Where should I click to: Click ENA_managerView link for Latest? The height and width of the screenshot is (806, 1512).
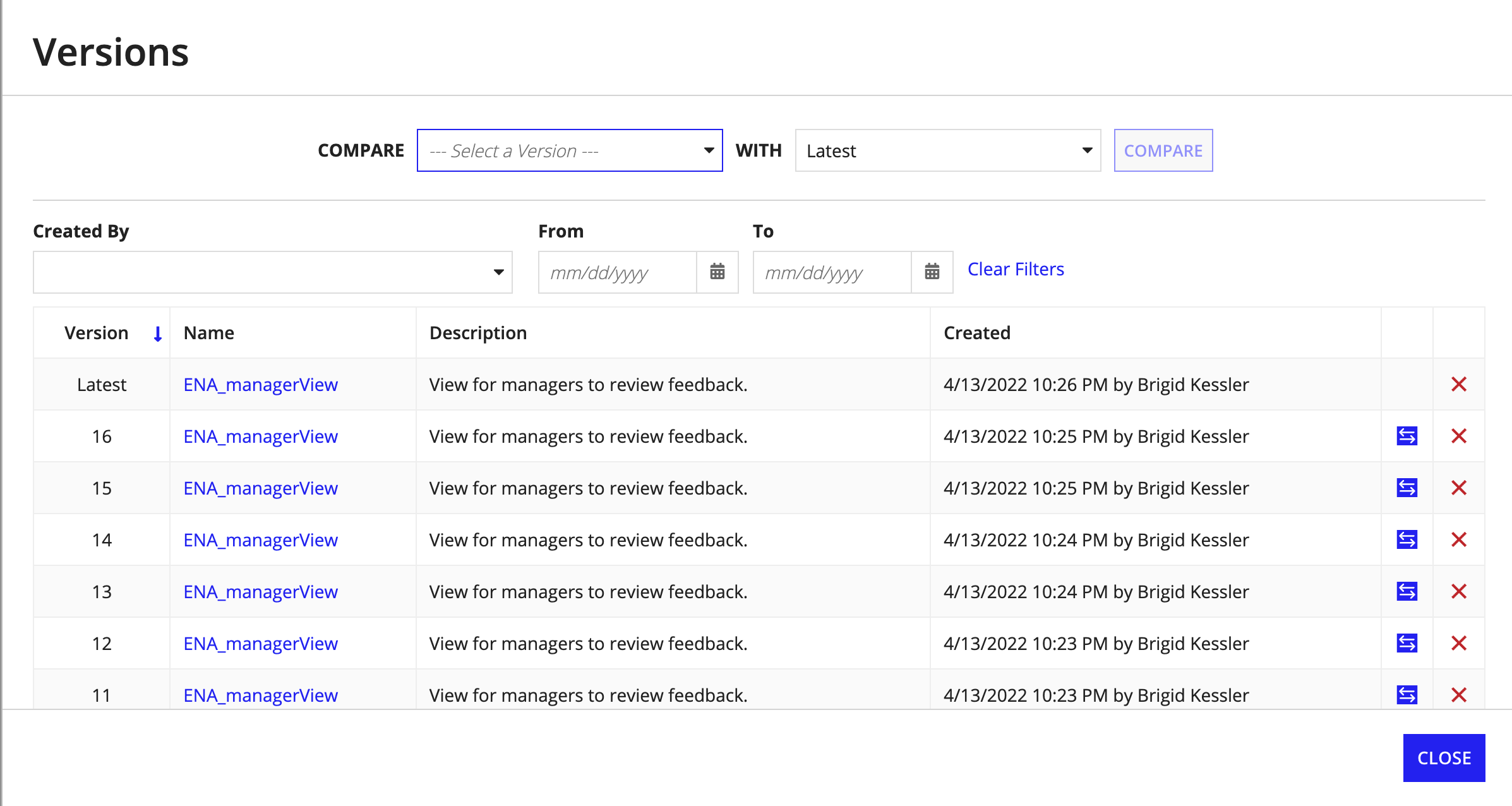click(x=260, y=385)
